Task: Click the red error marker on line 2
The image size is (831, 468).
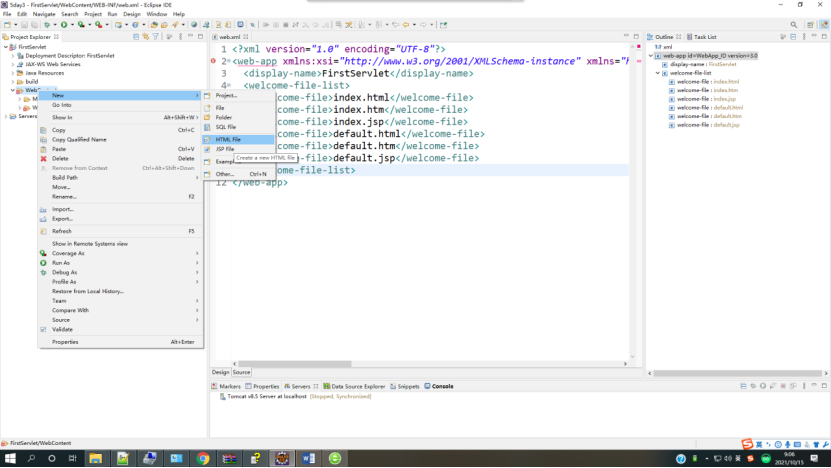Action: (213, 61)
